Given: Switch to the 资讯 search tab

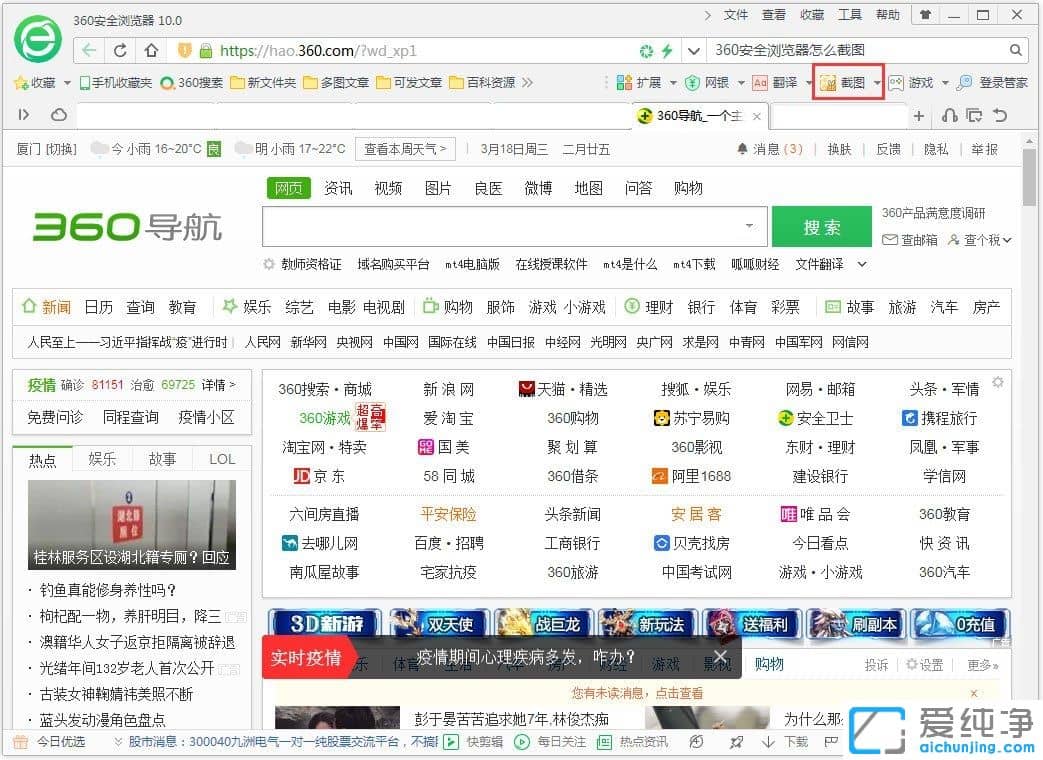Looking at the screenshot, I should [x=338, y=188].
